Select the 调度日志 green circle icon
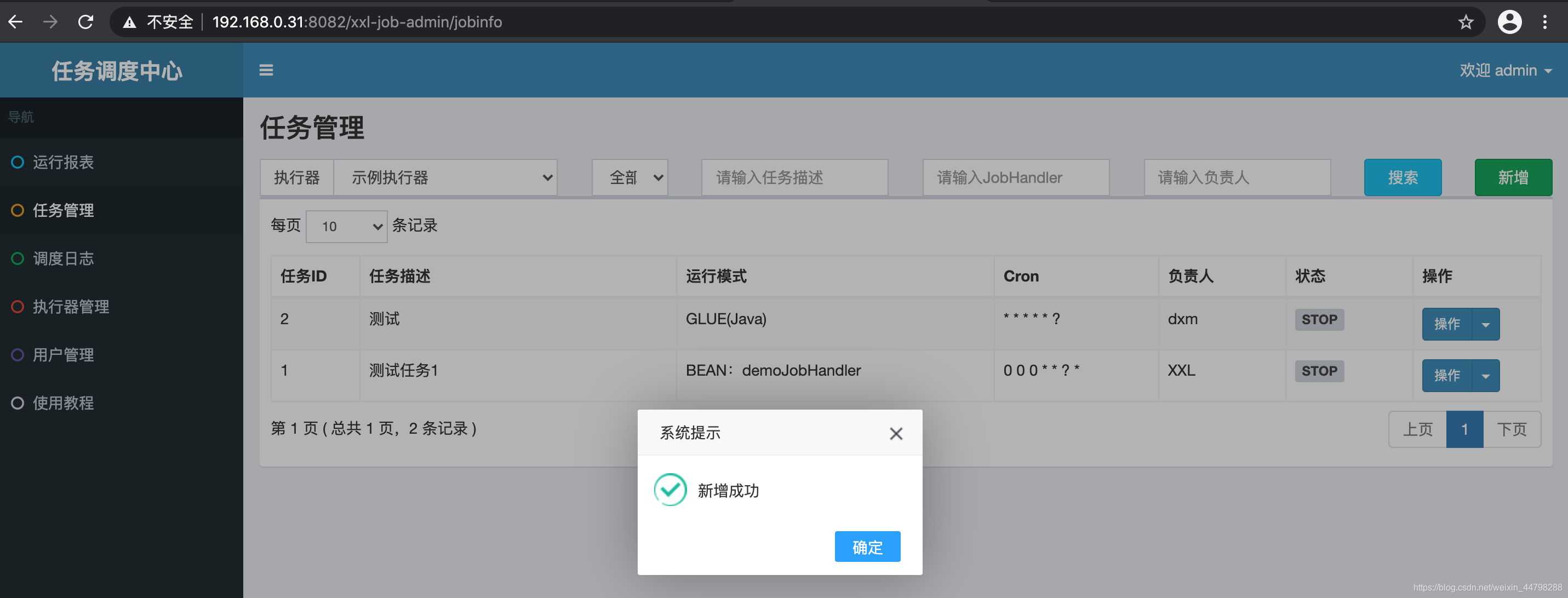Viewport: 1568px width, 598px height. (x=16, y=258)
